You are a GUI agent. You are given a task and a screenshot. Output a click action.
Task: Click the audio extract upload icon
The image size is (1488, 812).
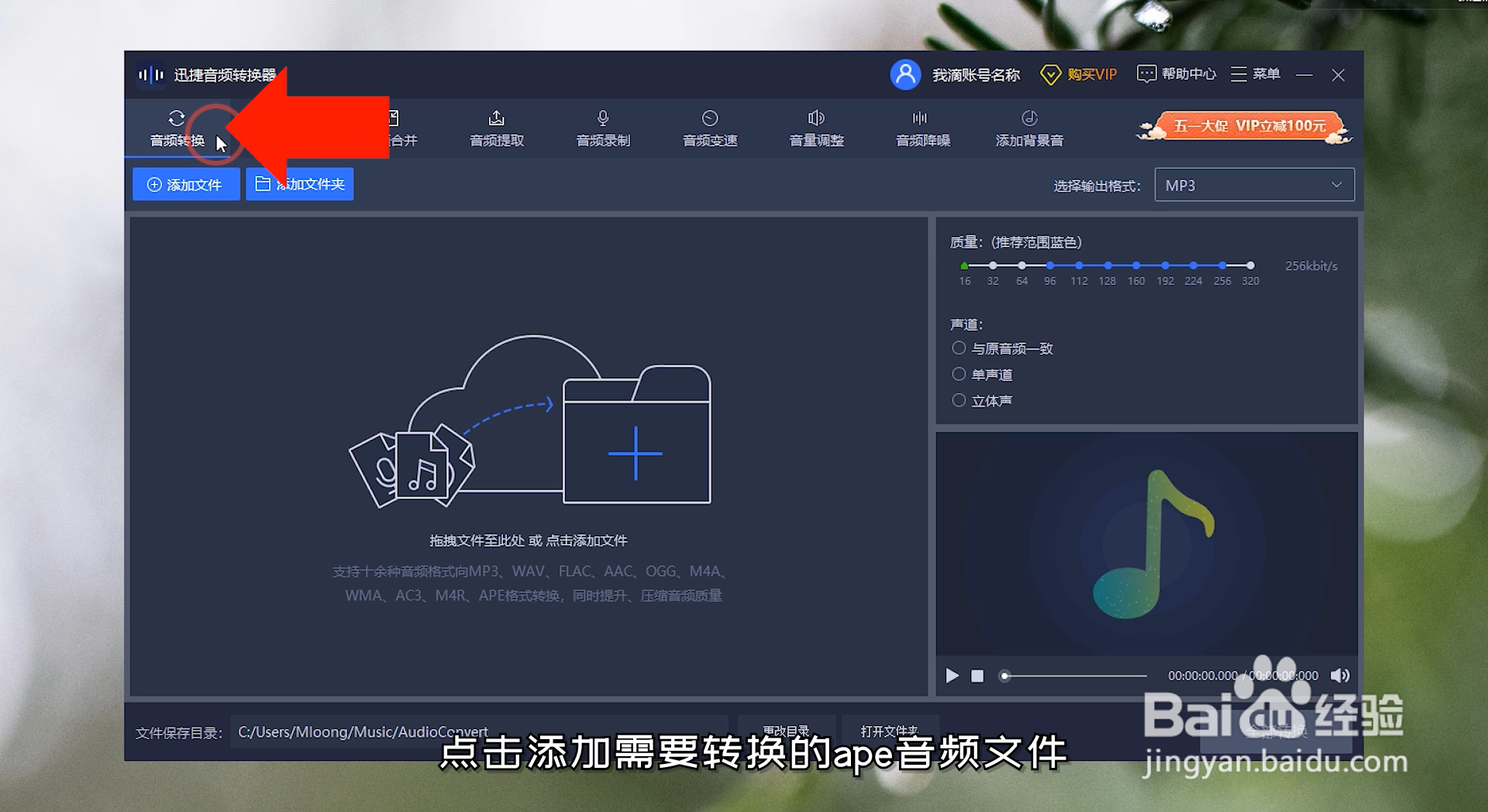coord(497,118)
